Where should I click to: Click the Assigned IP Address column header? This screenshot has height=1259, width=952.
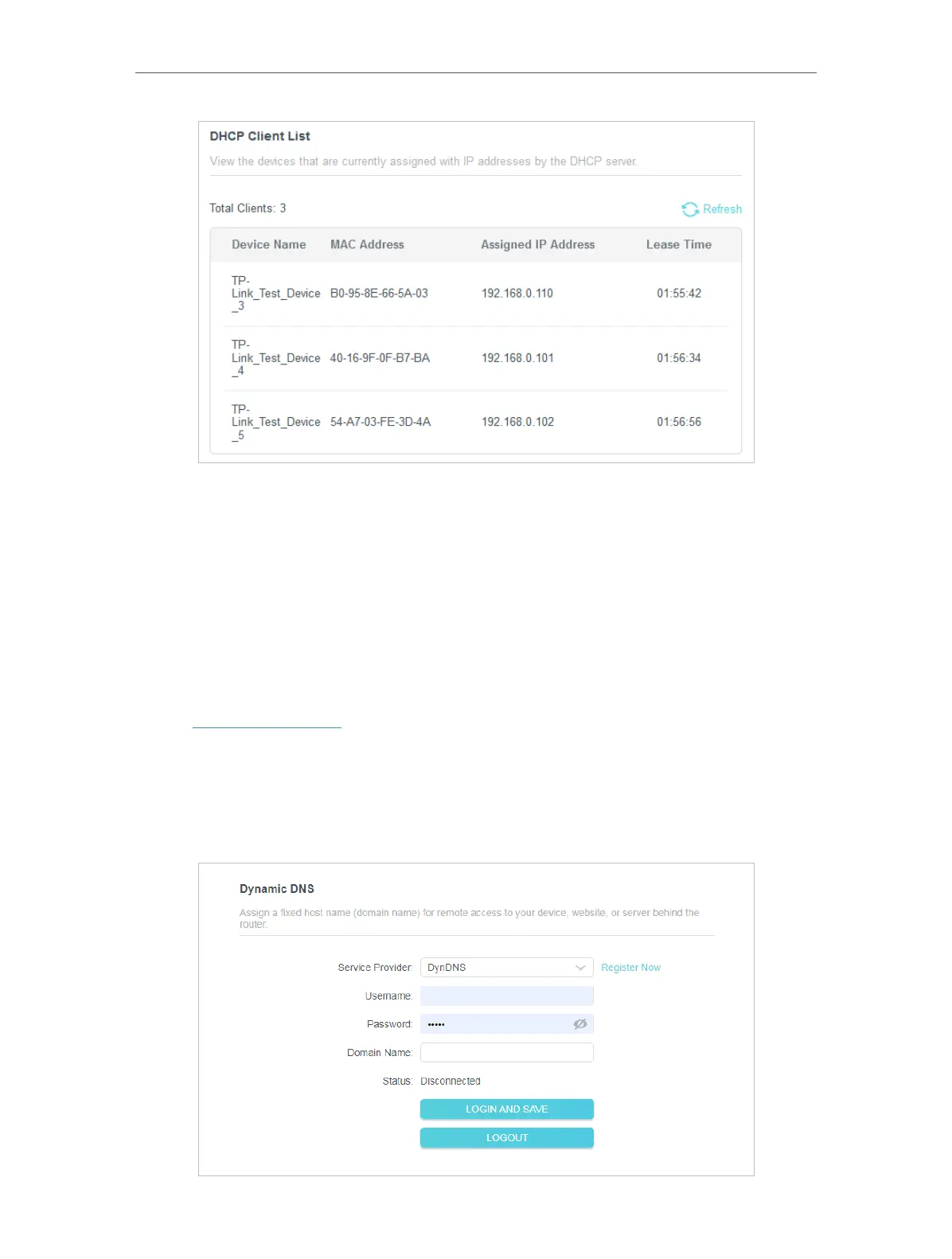[x=538, y=245]
